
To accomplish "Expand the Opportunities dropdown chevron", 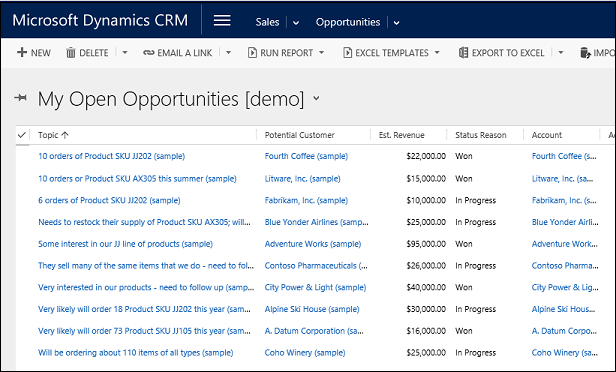I will click(x=397, y=23).
